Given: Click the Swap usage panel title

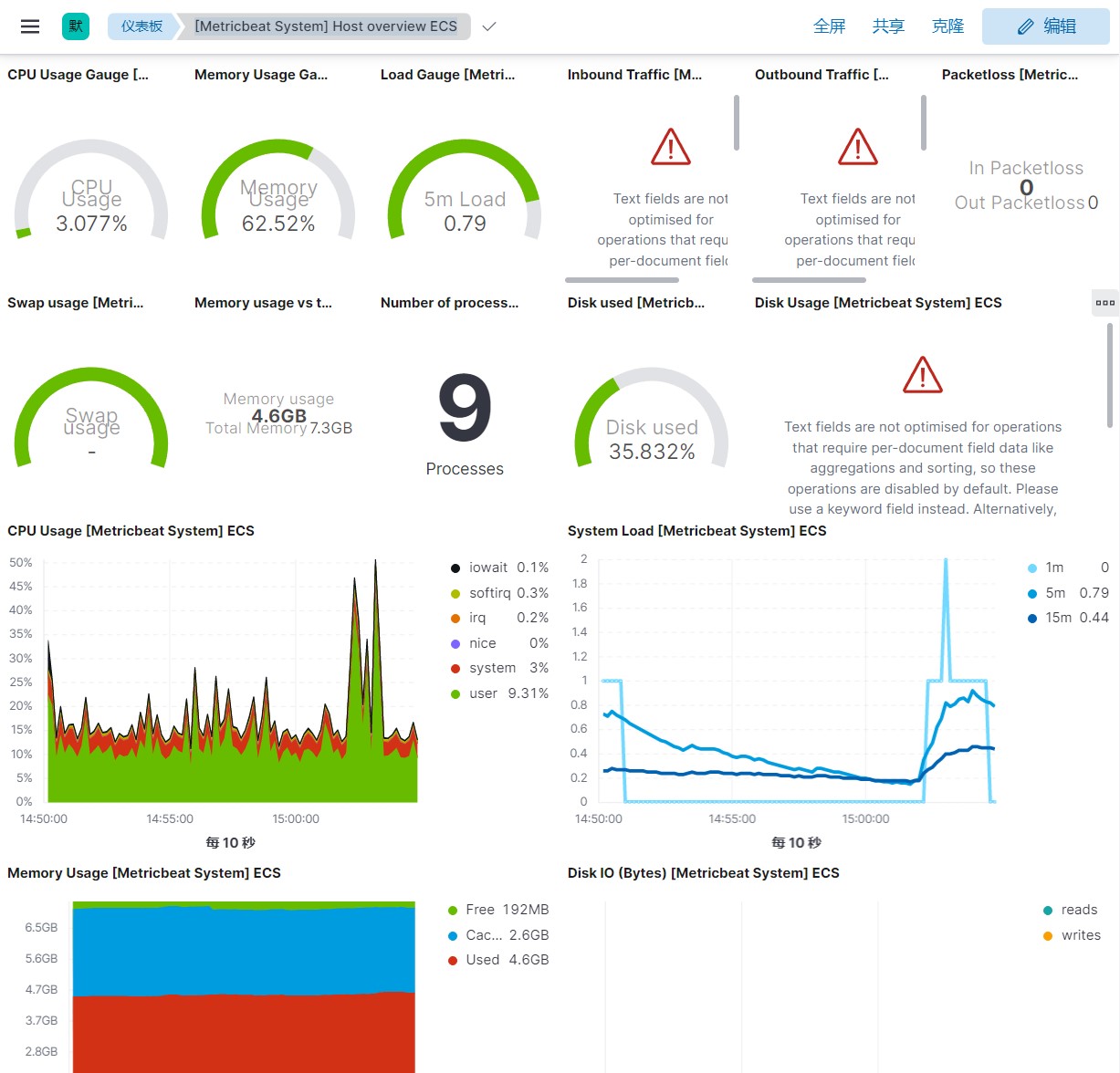Looking at the screenshot, I should point(76,303).
